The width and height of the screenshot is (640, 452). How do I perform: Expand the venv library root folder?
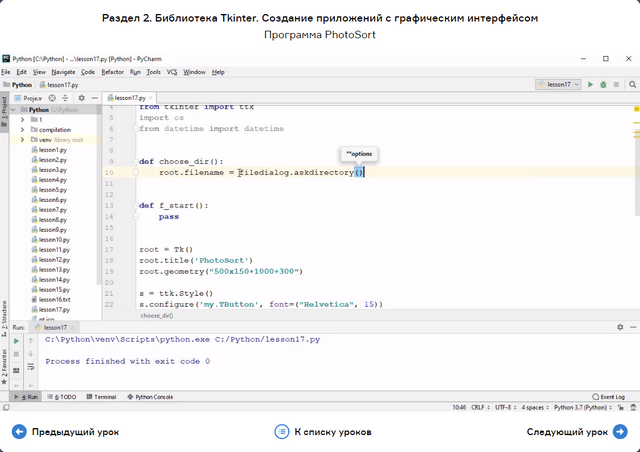point(22,140)
